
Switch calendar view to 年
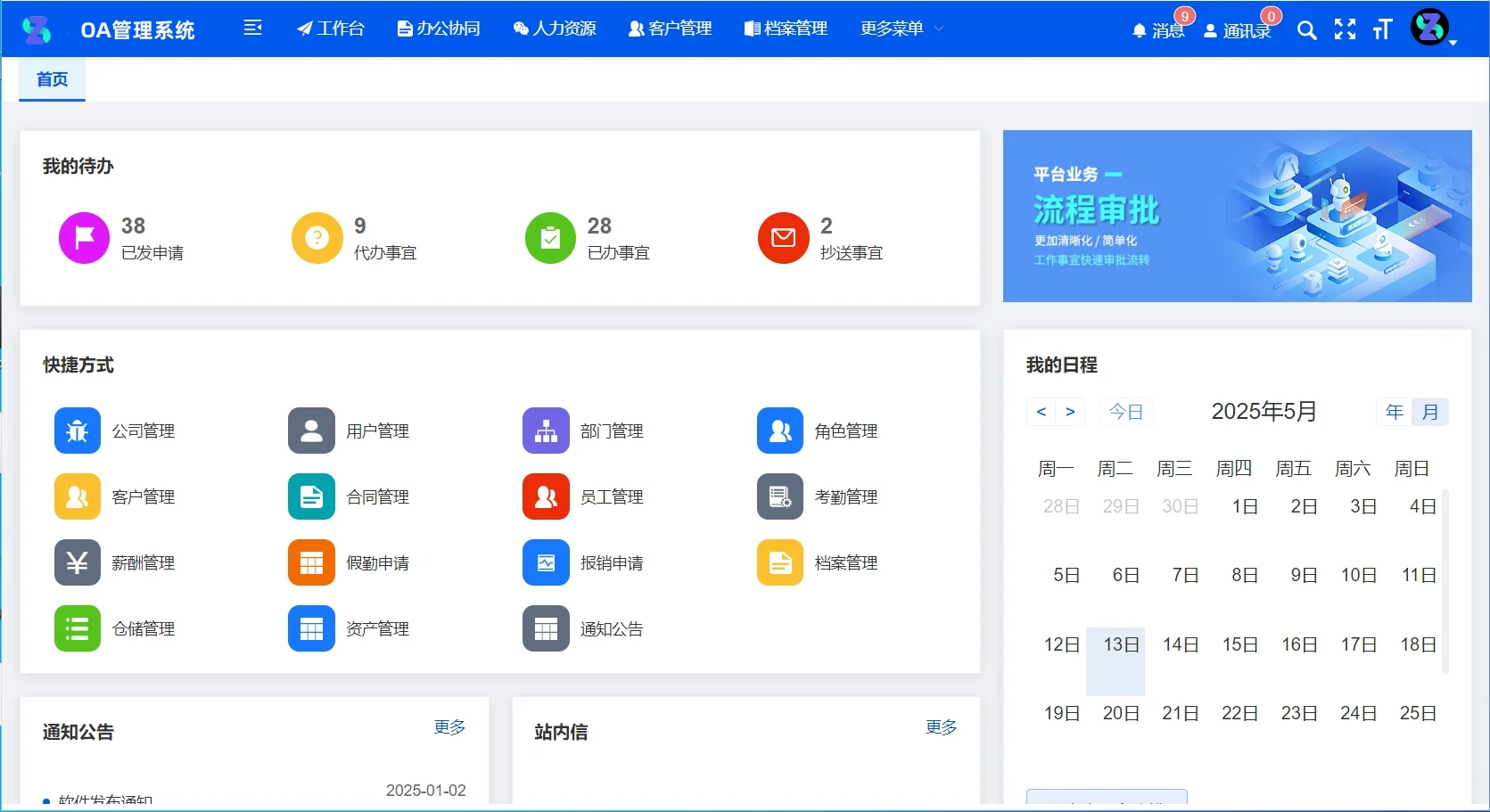pos(1394,411)
